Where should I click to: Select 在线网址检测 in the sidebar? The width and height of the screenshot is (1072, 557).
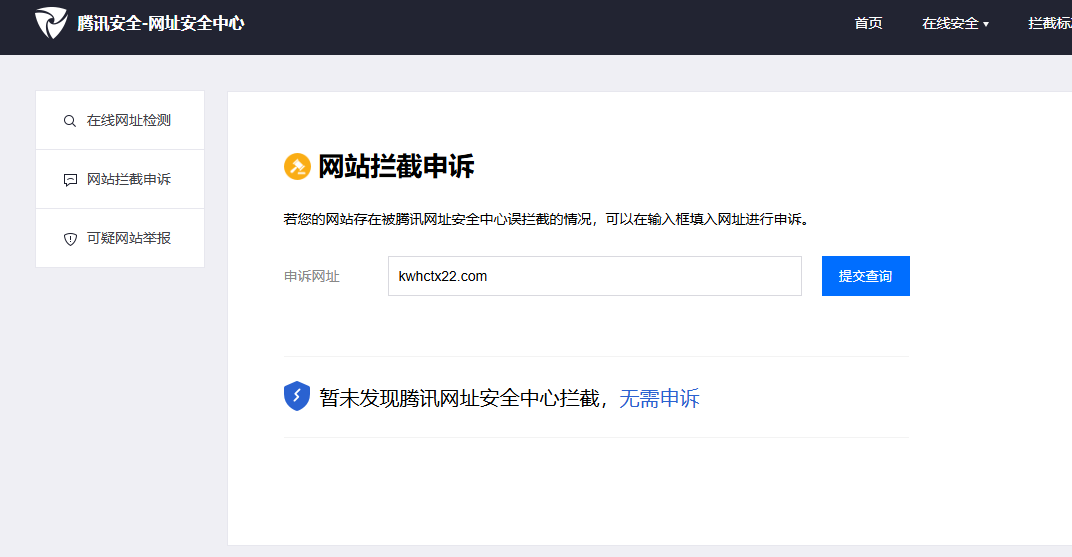coord(120,120)
